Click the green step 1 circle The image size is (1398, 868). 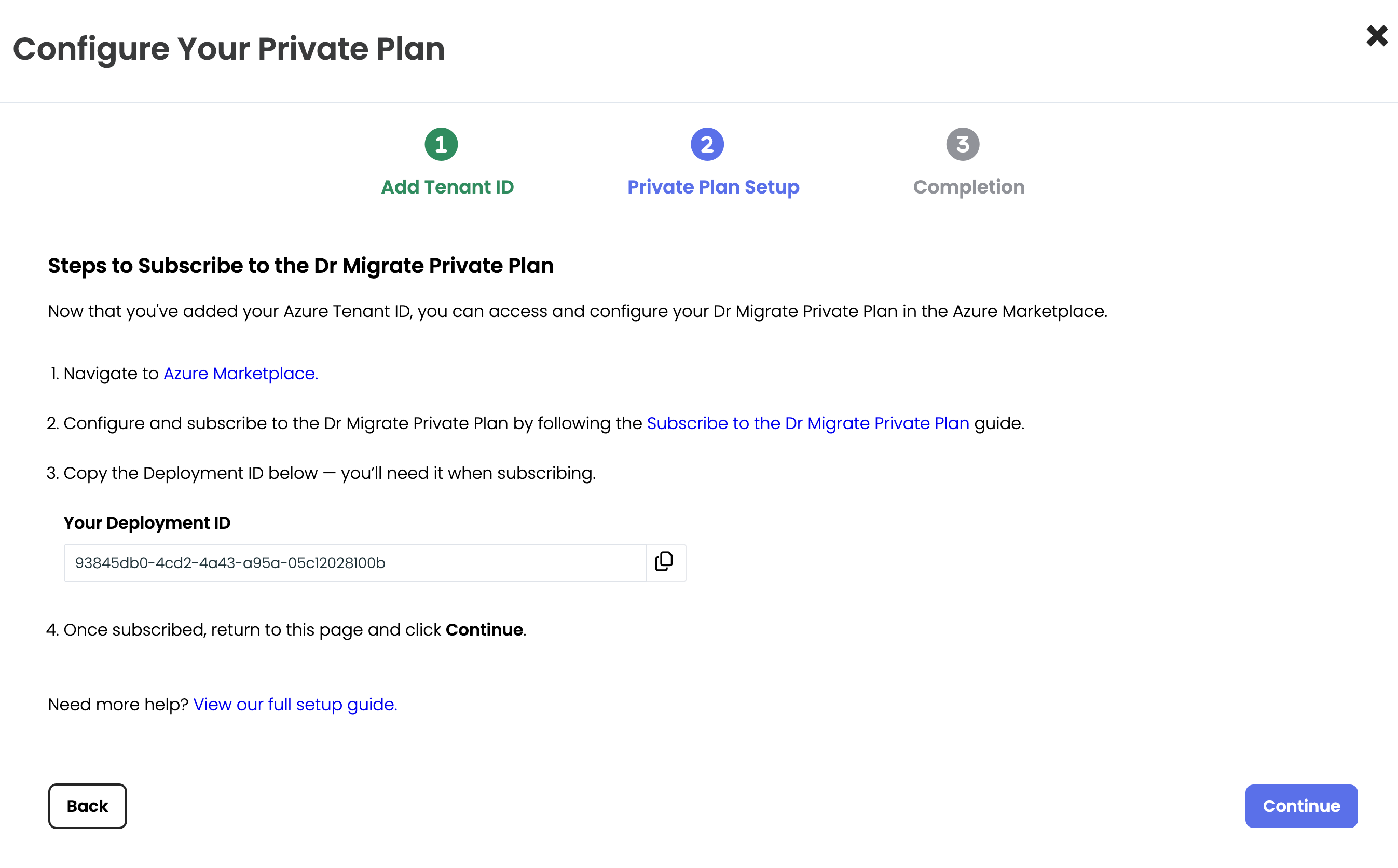pos(441,144)
